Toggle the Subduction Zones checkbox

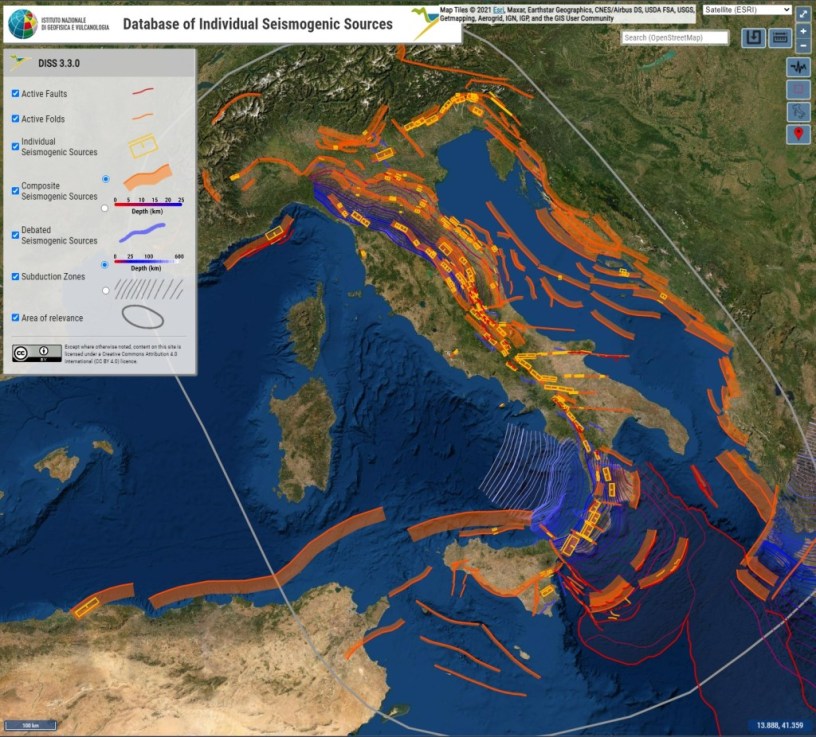[x=15, y=276]
